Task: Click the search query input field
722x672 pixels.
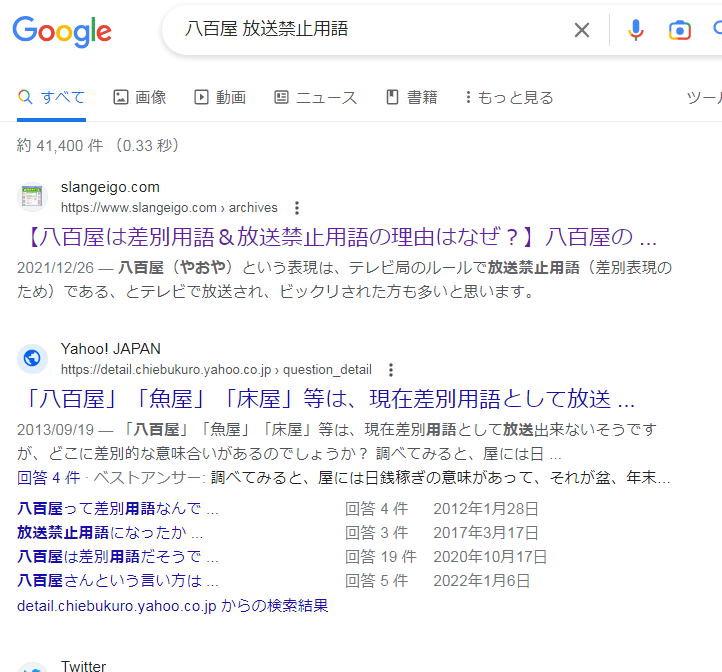Action: tap(368, 29)
